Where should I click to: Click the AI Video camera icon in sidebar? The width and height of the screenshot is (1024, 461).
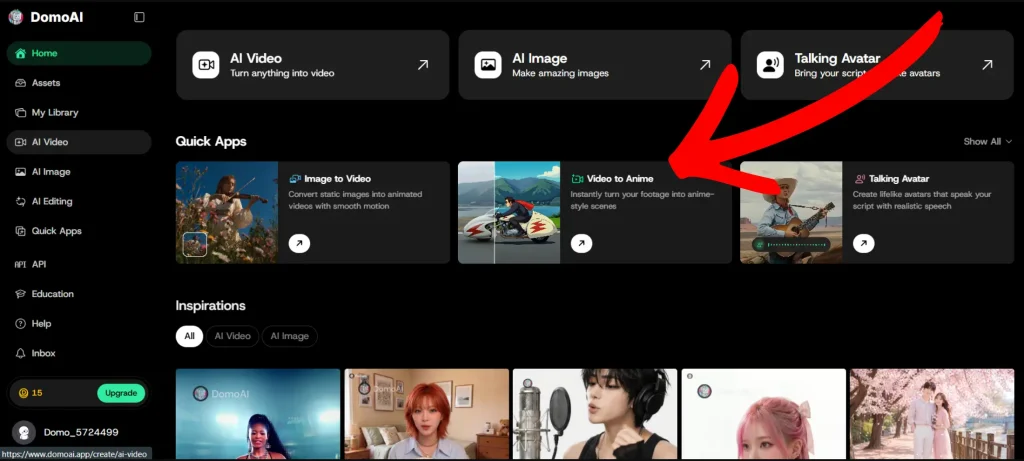(x=20, y=142)
